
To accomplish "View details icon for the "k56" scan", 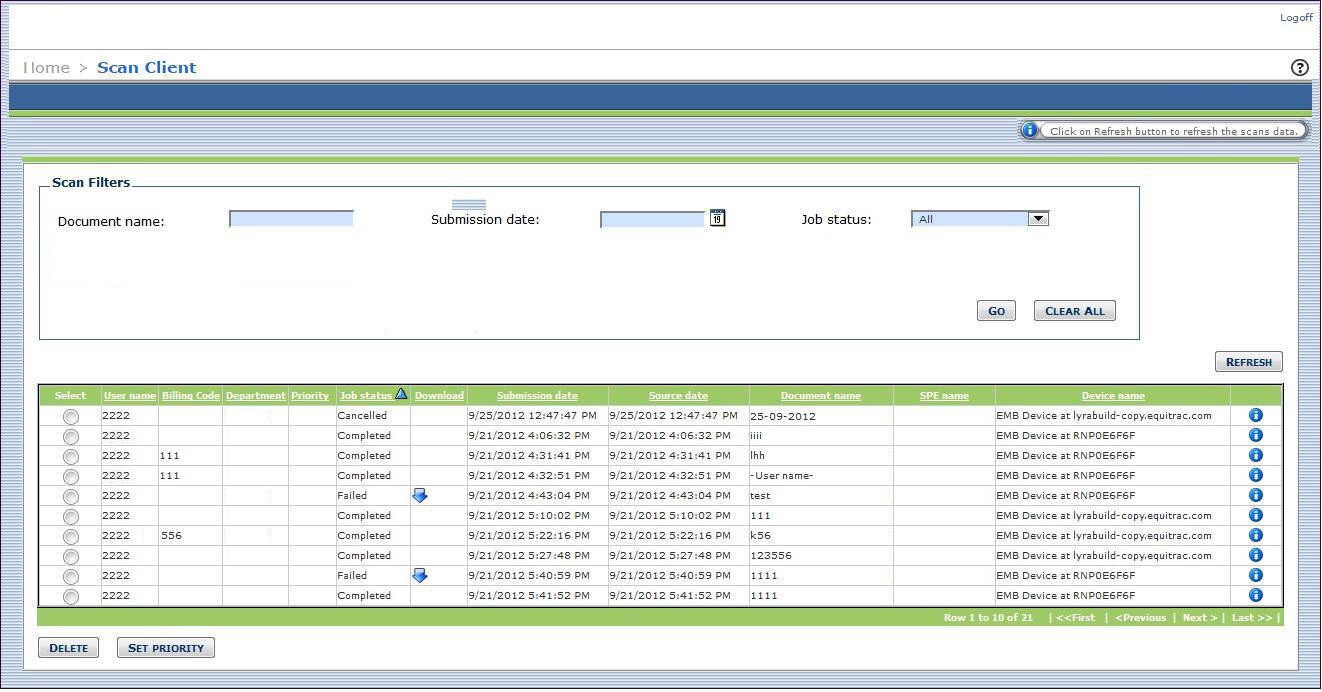I will point(1255,534).
